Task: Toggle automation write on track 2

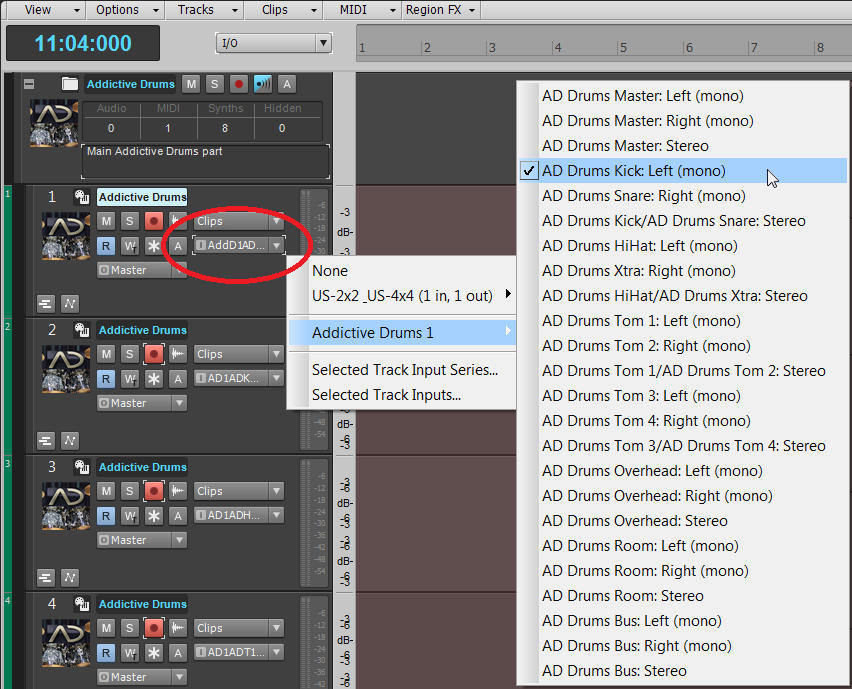Action: [130, 379]
